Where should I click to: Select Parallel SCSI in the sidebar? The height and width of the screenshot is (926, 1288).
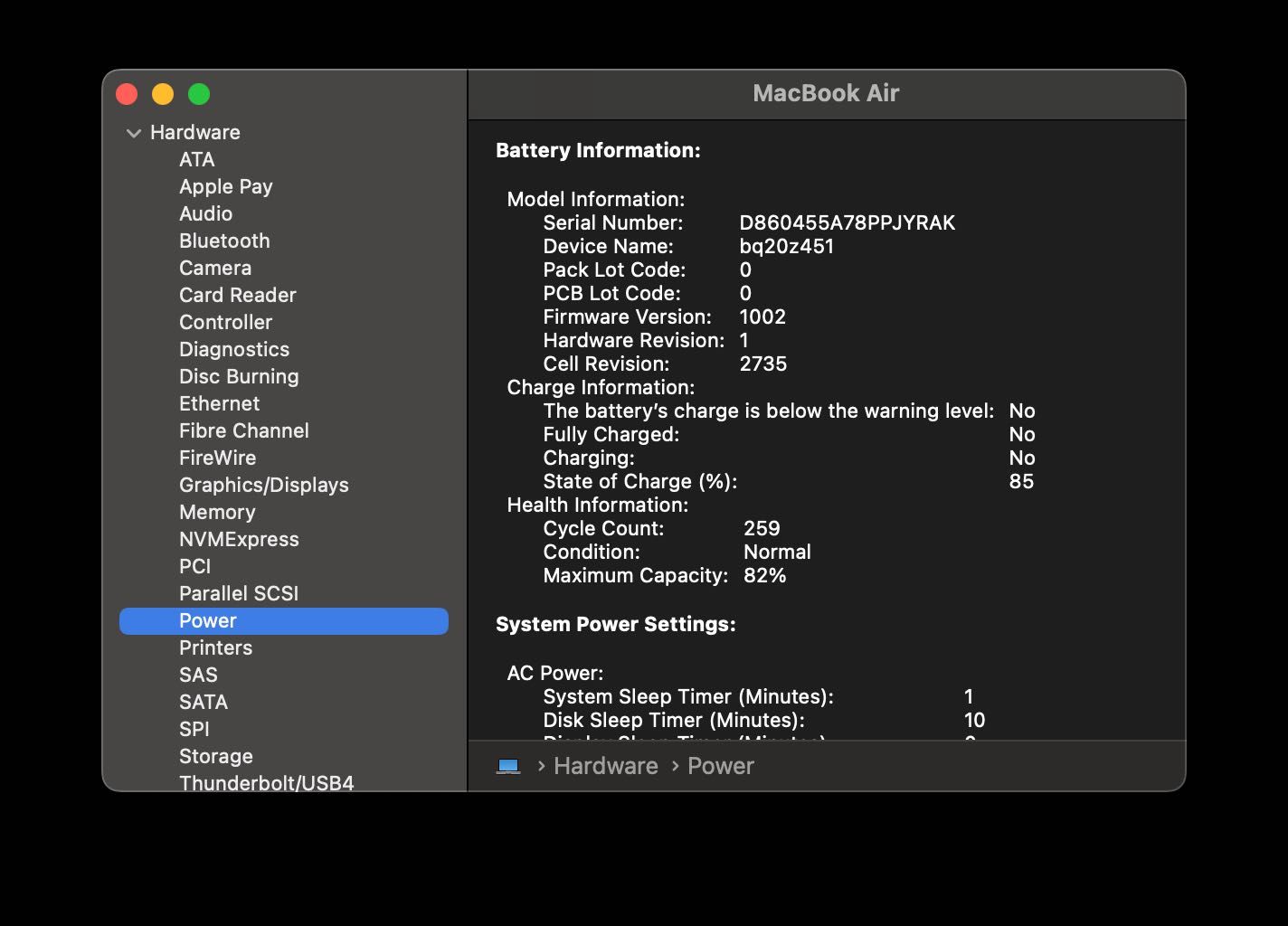(x=239, y=593)
